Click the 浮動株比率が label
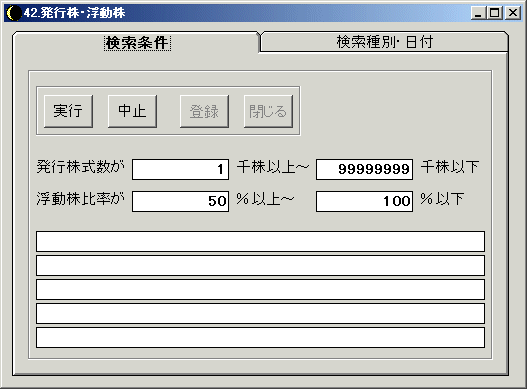Image resolution: width=527 pixels, height=389 pixels. tap(80, 199)
